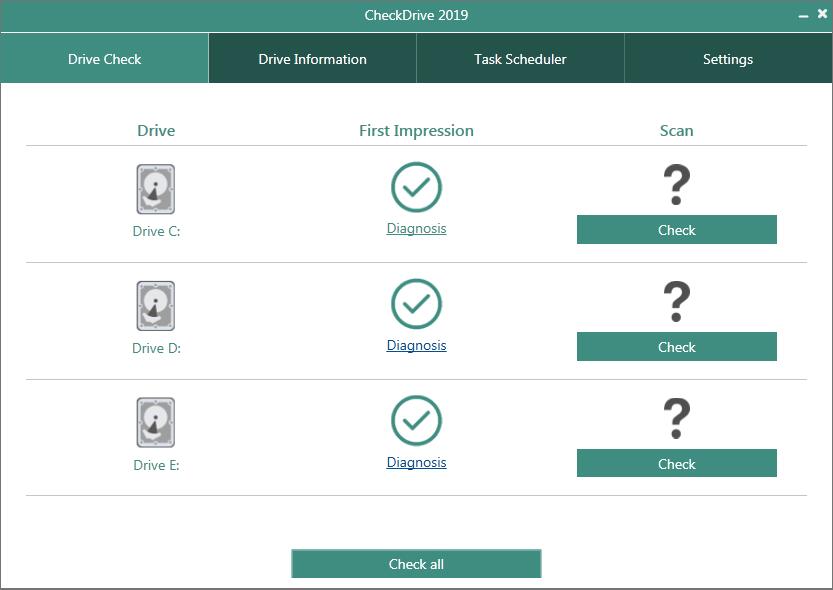833x590 pixels.
Task: Click the Drive D: hard disk icon
Action: (x=155, y=306)
